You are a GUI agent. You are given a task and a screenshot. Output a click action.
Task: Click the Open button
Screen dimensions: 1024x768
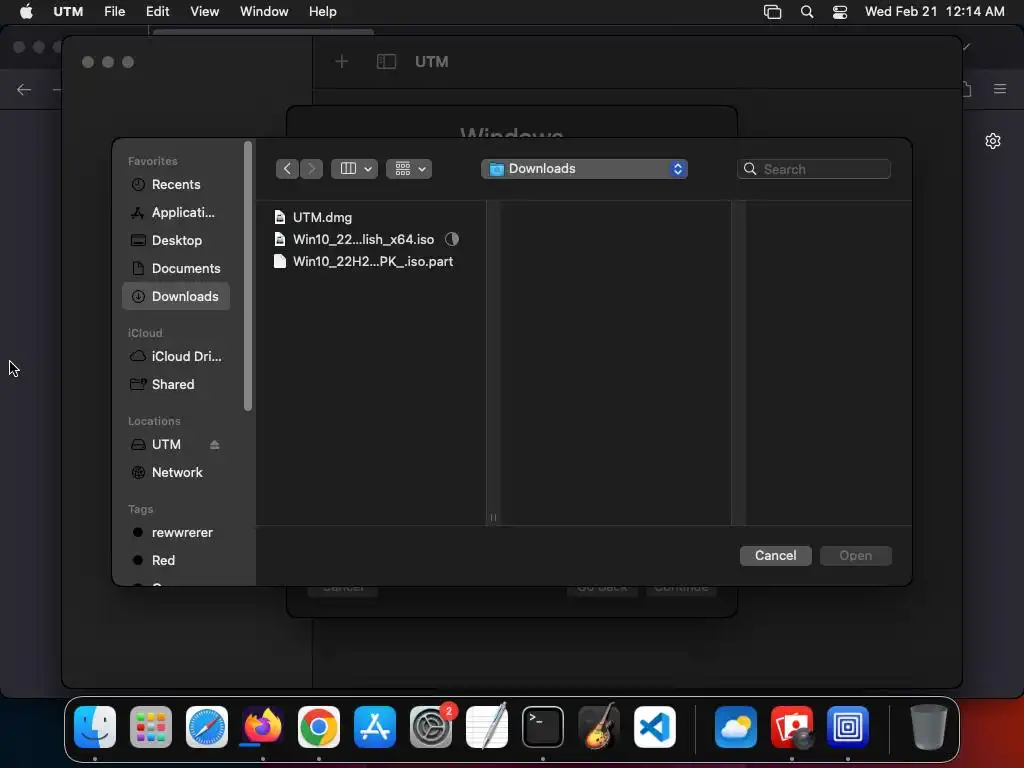click(x=856, y=556)
